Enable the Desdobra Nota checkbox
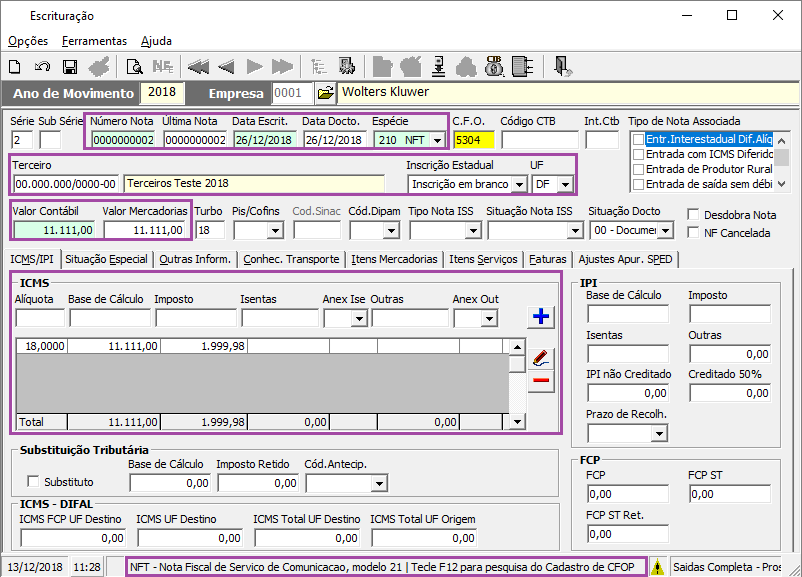802x577 pixels. click(x=693, y=214)
